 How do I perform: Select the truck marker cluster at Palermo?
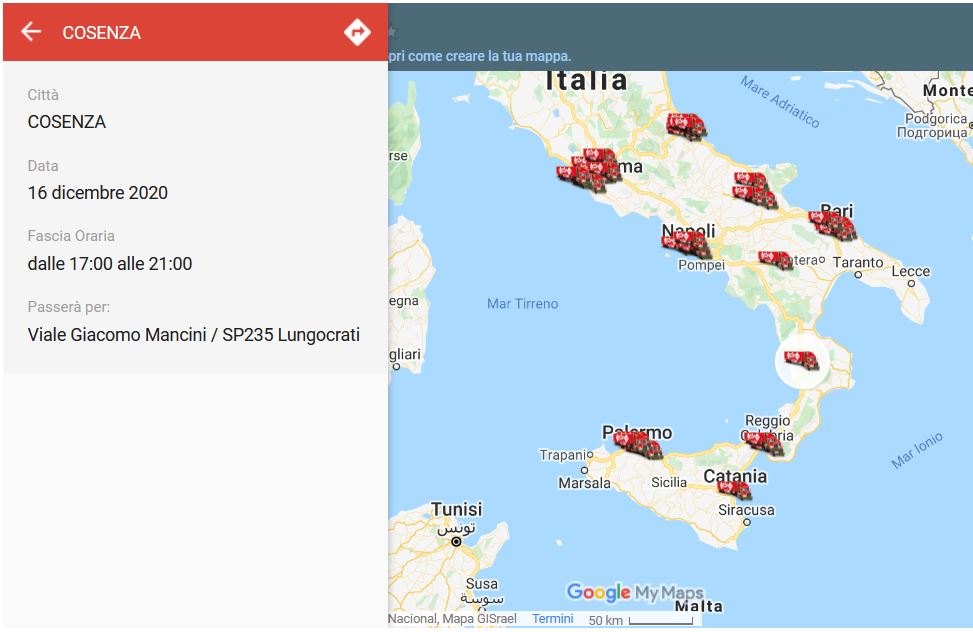[x=638, y=445]
